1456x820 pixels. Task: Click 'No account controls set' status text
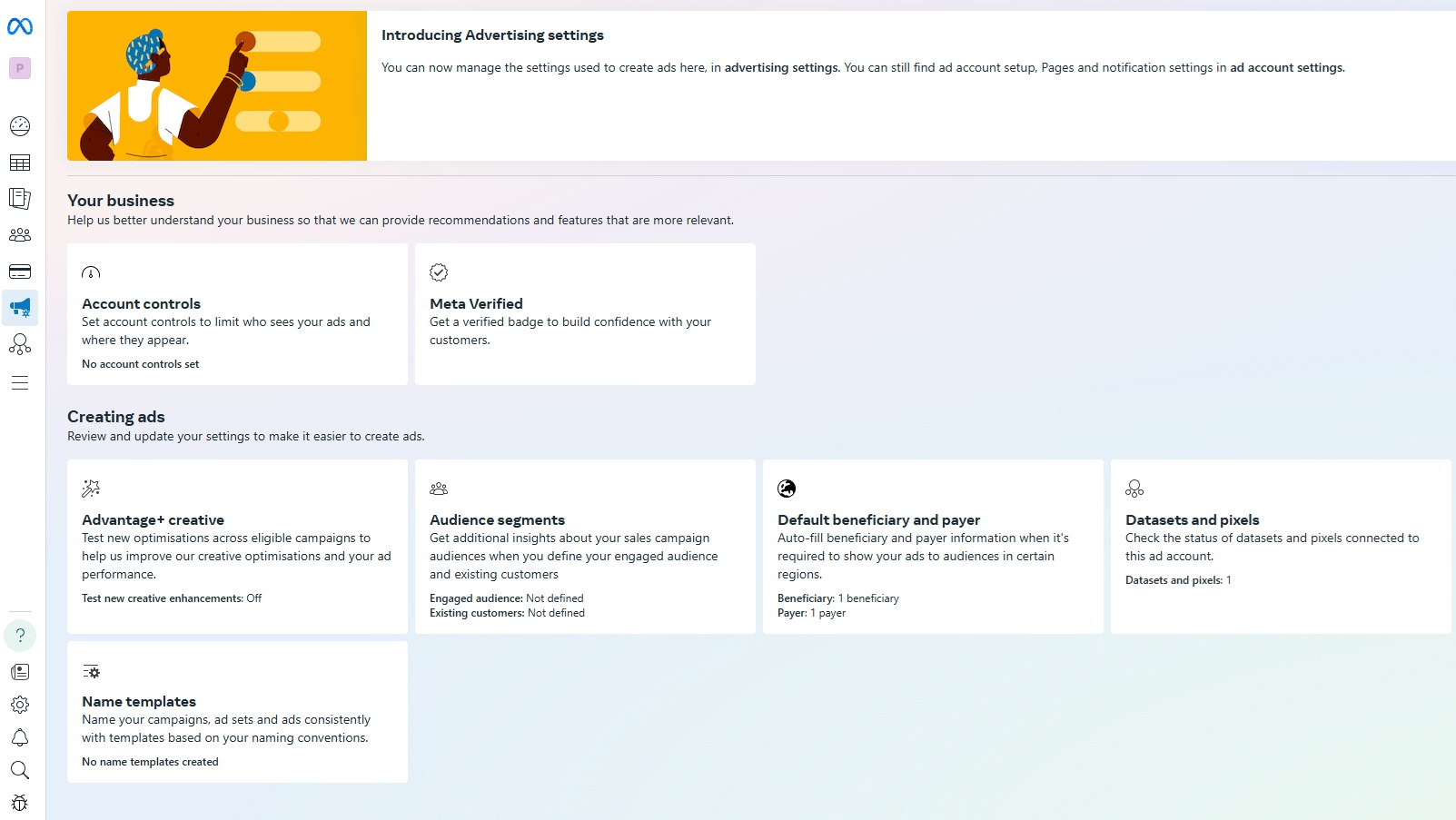click(141, 364)
